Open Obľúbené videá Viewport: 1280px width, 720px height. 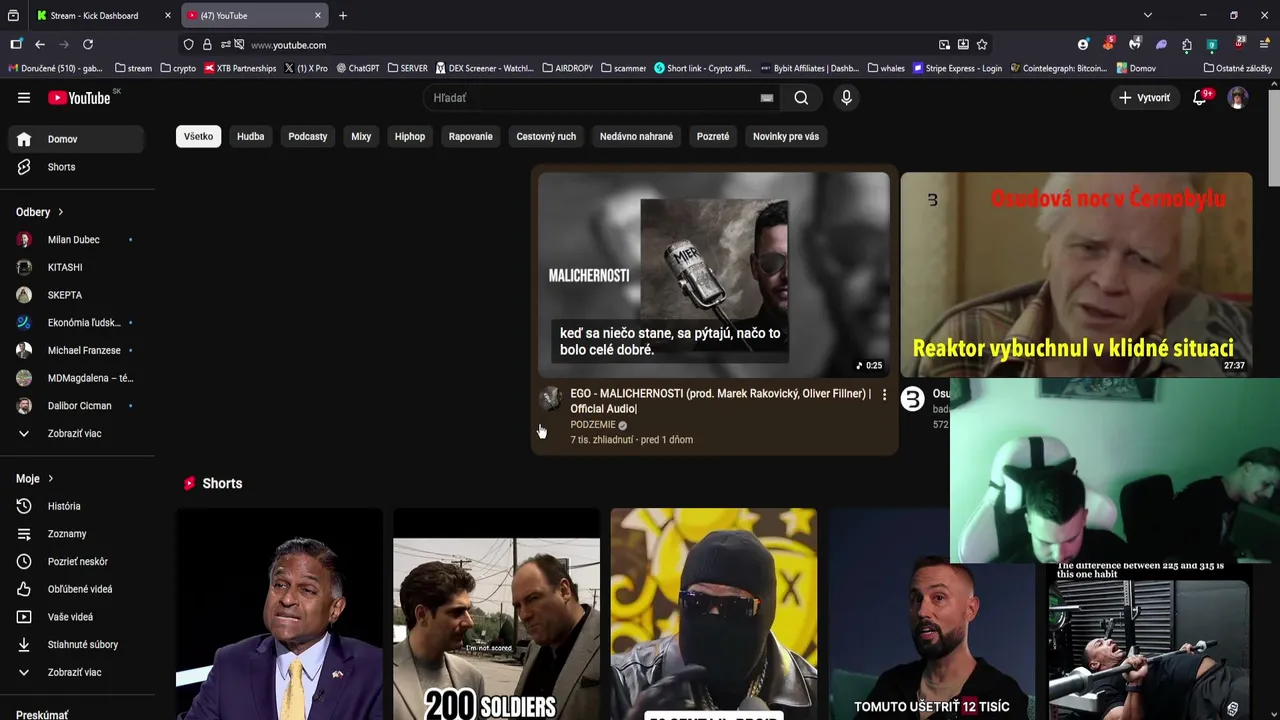(76, 589)
